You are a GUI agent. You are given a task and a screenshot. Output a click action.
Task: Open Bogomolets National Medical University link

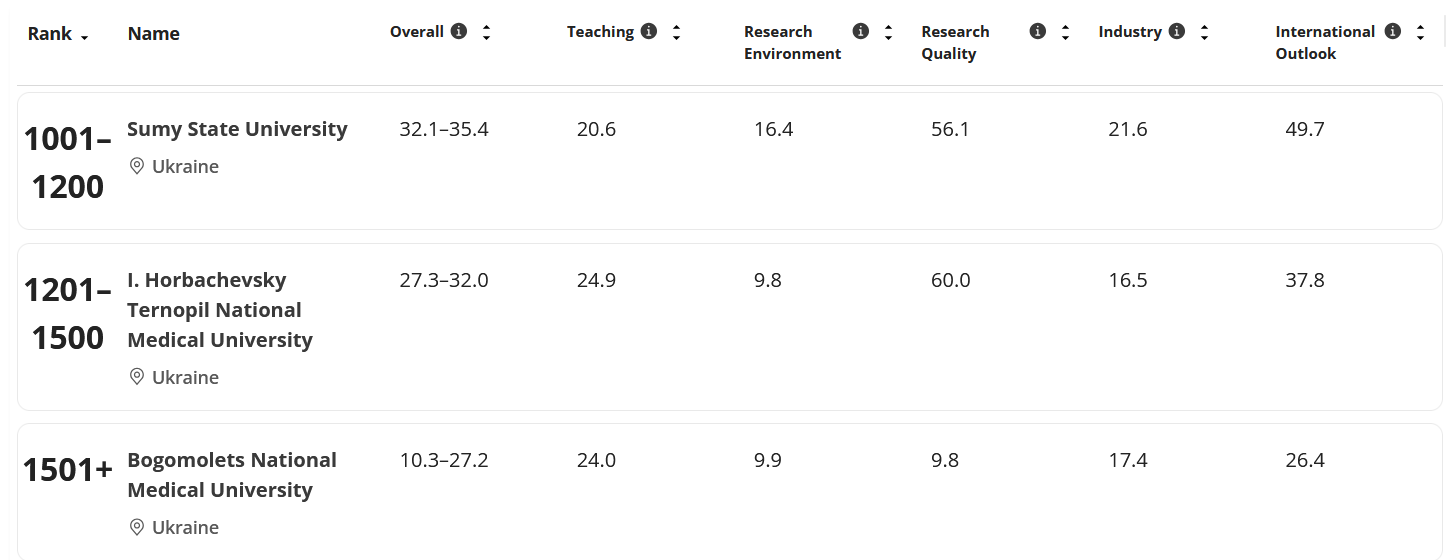231,475
